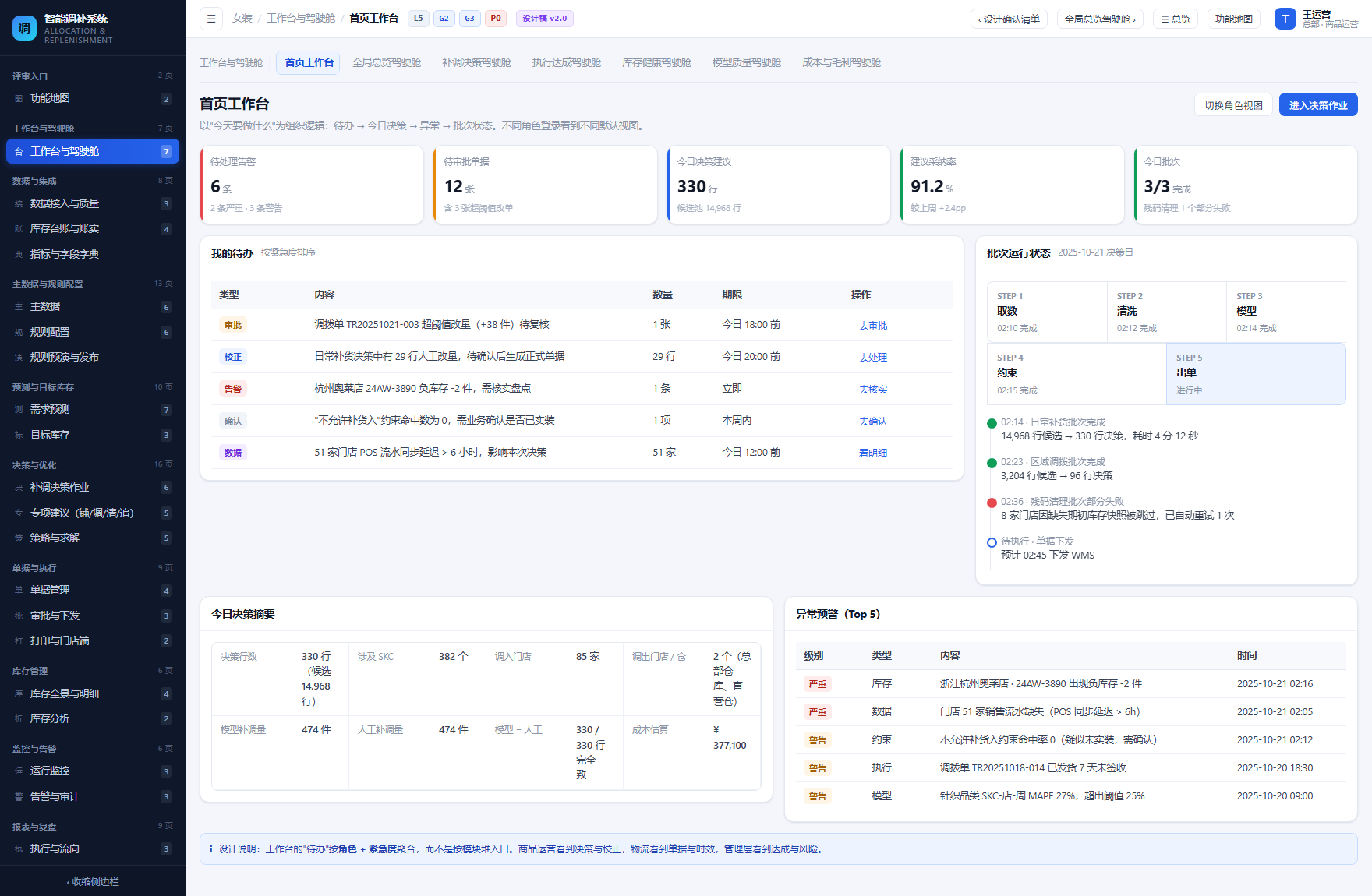
Task: Go to the 成本与毛利驾驶舱 tab
Action: (842, 62)
